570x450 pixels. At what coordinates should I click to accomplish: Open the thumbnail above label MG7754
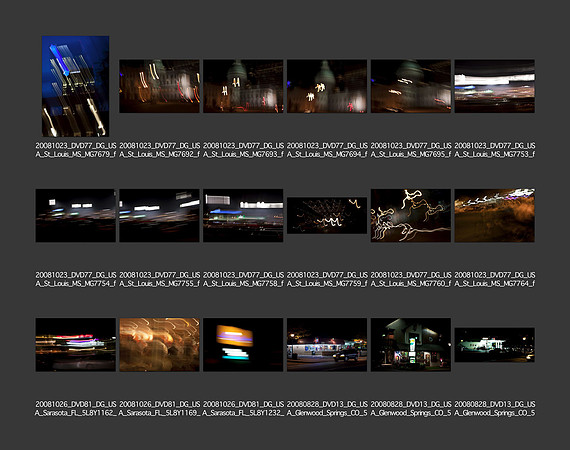click(76, 215)
